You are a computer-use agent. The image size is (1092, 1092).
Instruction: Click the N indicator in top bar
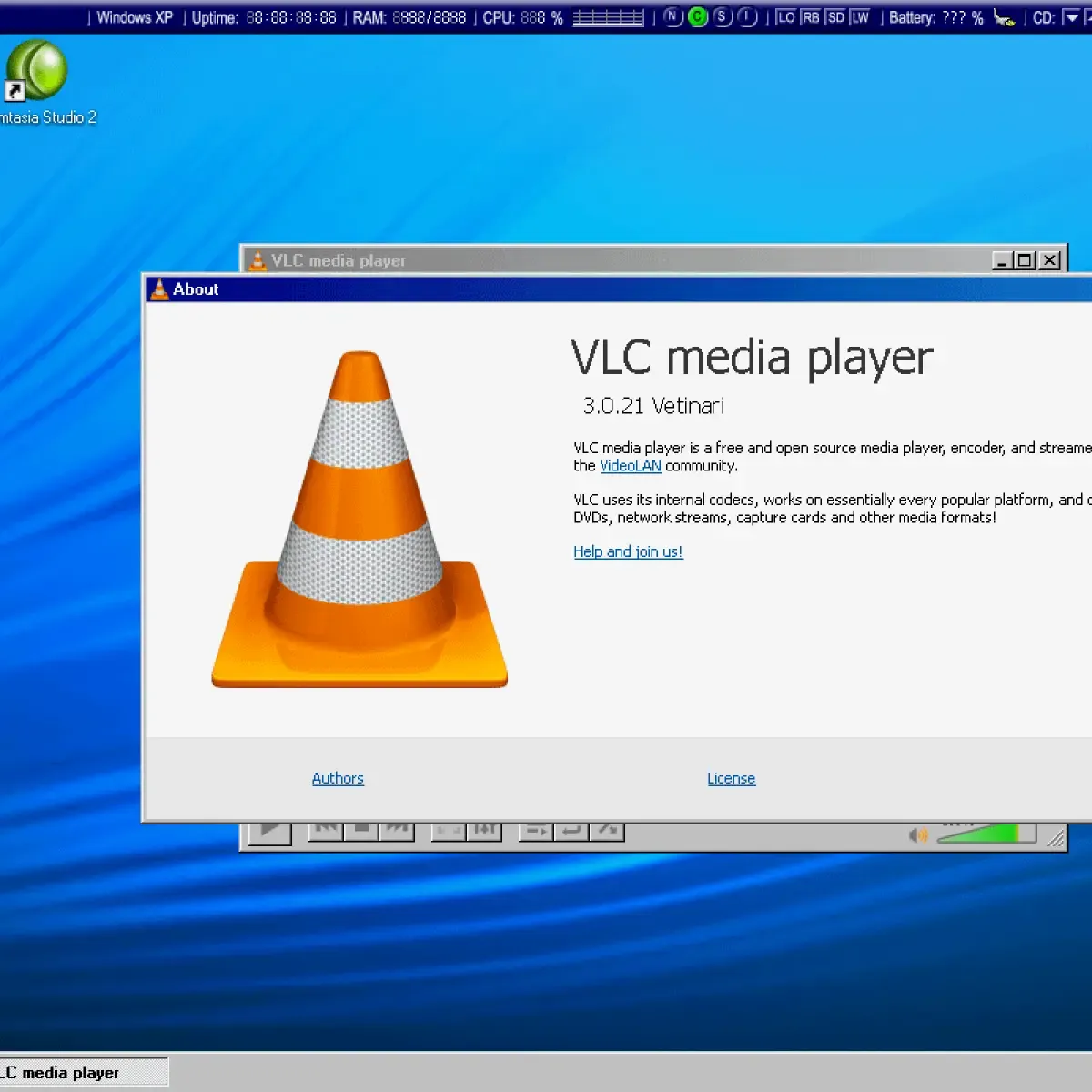pyautogui.click(x=673, y=17)
